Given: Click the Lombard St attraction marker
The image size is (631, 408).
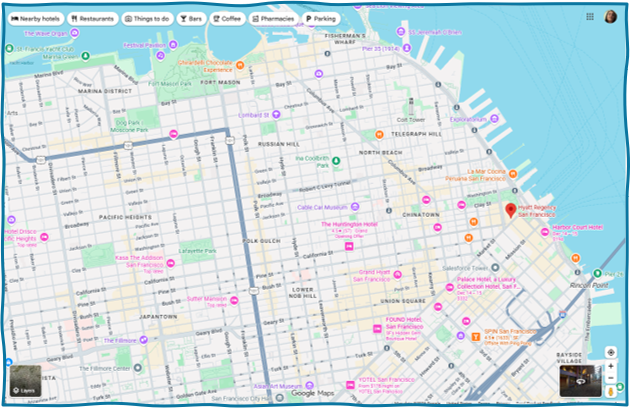Looking at the screenshot, I should 276,115.
